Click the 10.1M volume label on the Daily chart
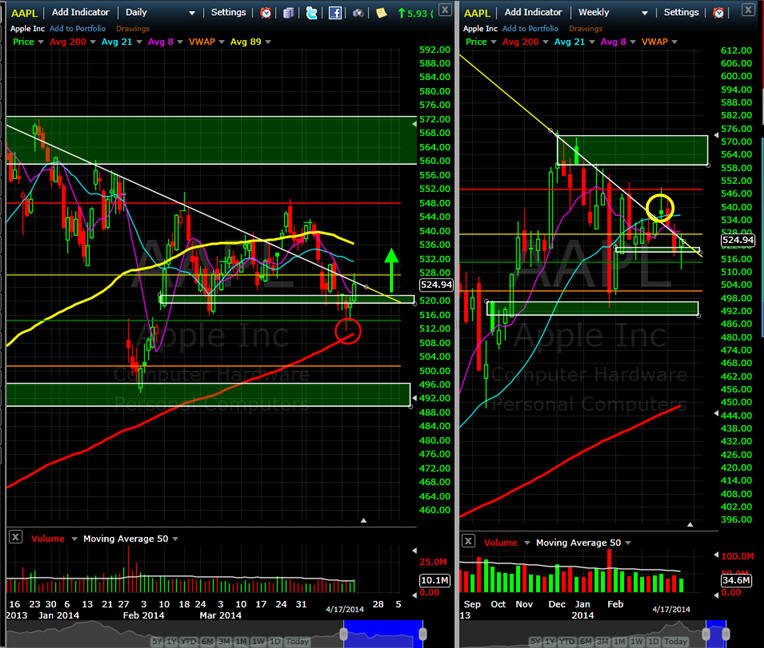Screen dimensions: 764x648 coord(435,580)
